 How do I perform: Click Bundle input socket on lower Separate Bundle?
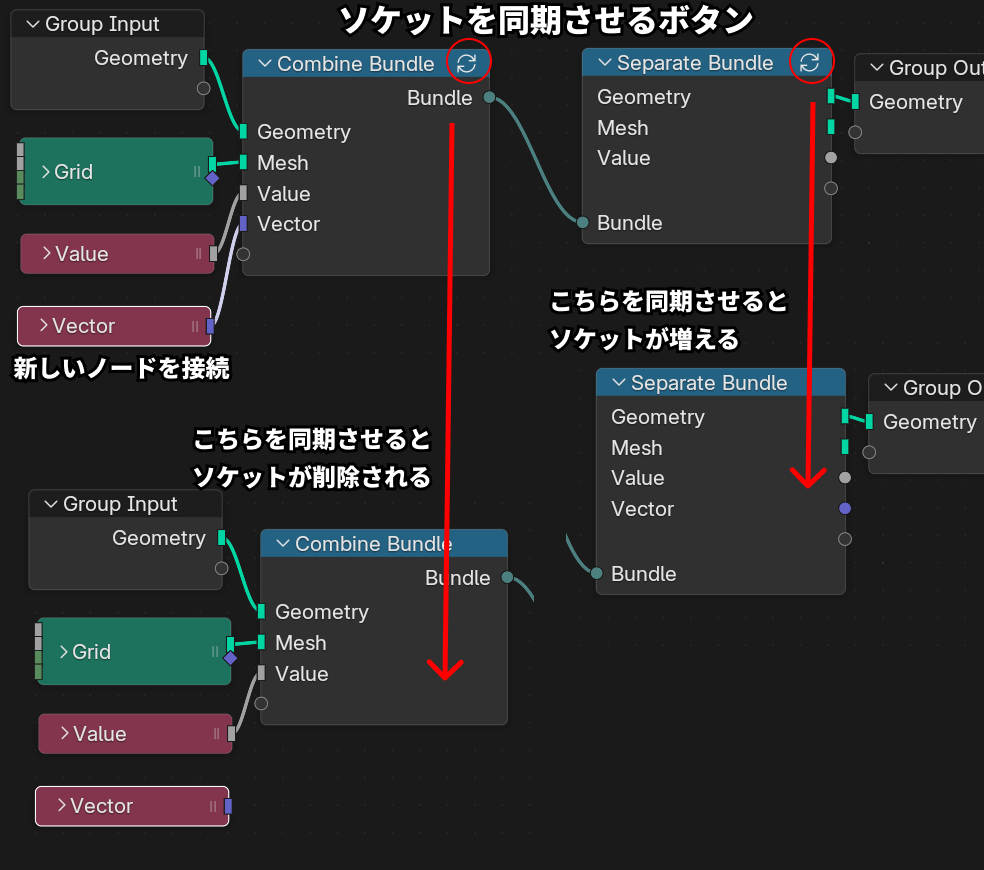pos(597,573)
